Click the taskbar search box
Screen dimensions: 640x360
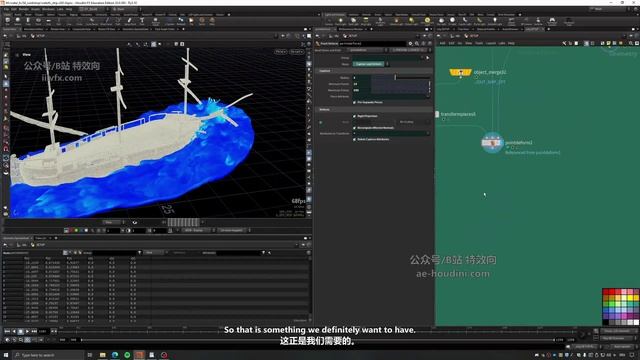pyautogui.click(x=48, y=355)
